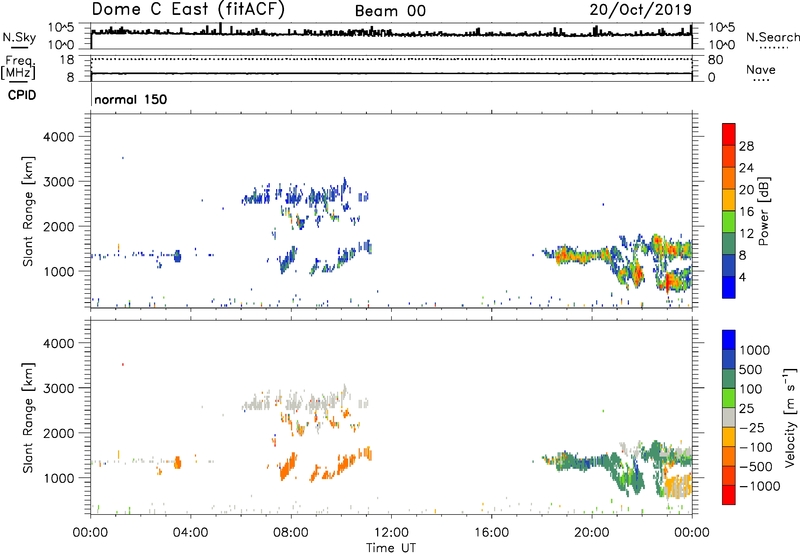Click the blue bottom of the Power color bar
Image resolution: width=800 pixels, height=554 pixels.
pyautogui.click(x=729, y=287)
